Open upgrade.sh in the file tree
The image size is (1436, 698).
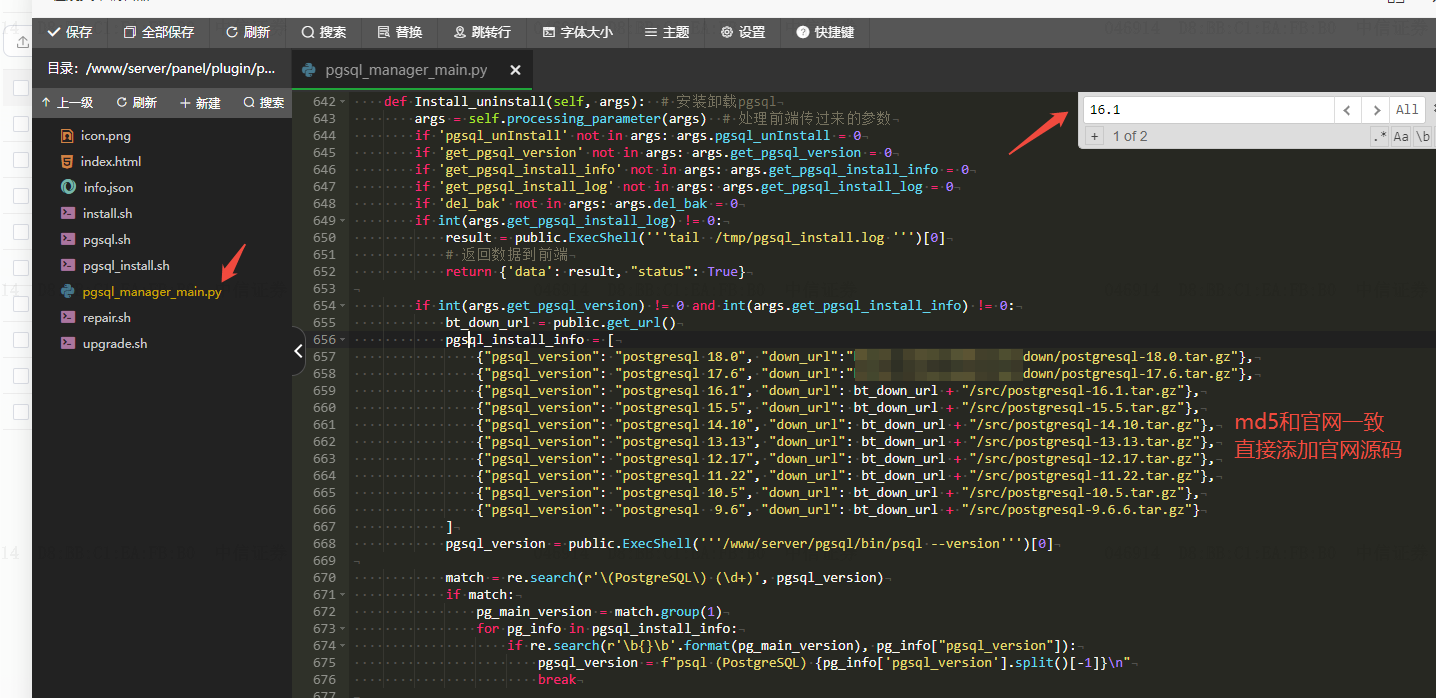click(x=114, y=343)
